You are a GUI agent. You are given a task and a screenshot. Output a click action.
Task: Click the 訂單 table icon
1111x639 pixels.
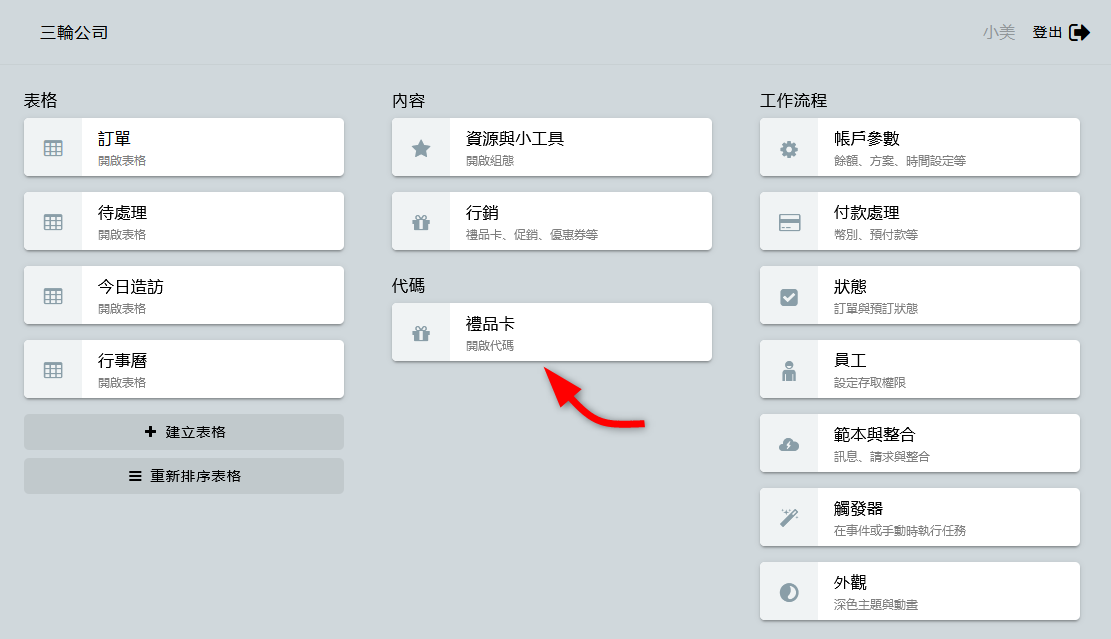click(53, 148)
